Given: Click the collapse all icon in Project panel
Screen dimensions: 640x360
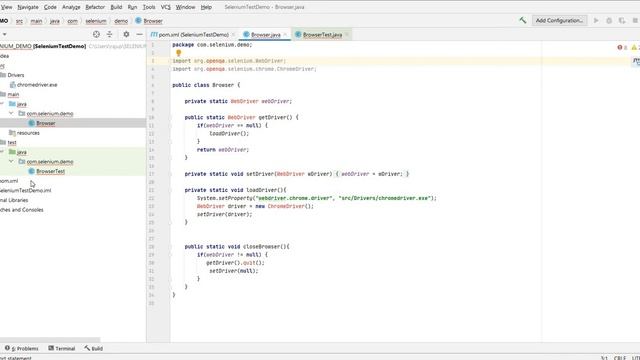Looking at the screenshot, I should coord(109,34).
